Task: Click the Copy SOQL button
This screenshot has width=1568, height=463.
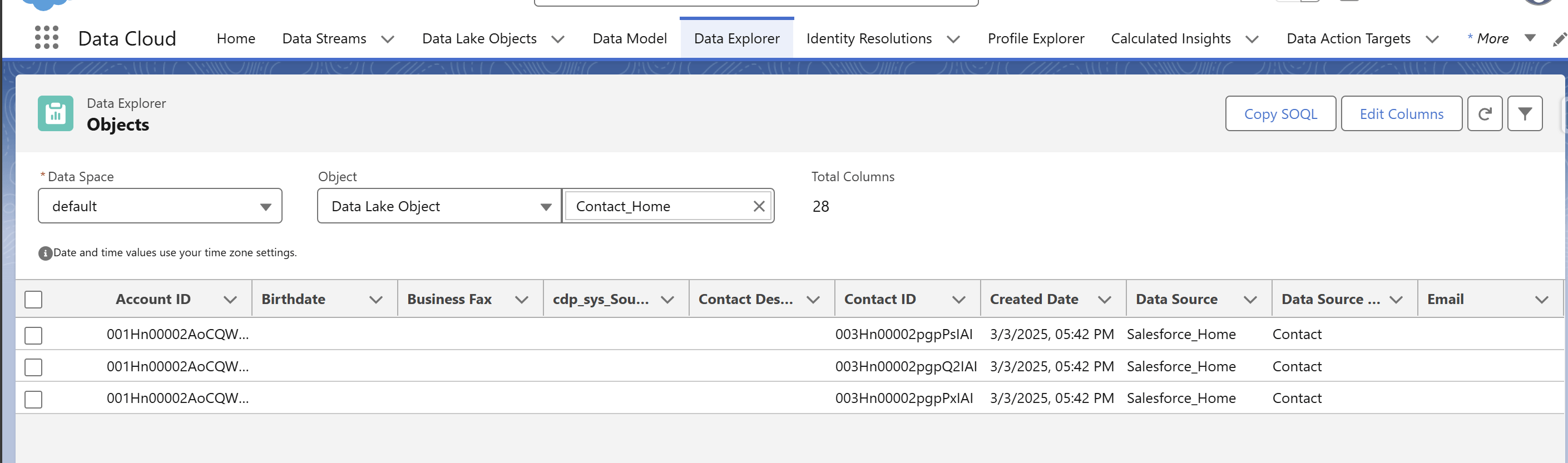Action: tap(1280, 114)
